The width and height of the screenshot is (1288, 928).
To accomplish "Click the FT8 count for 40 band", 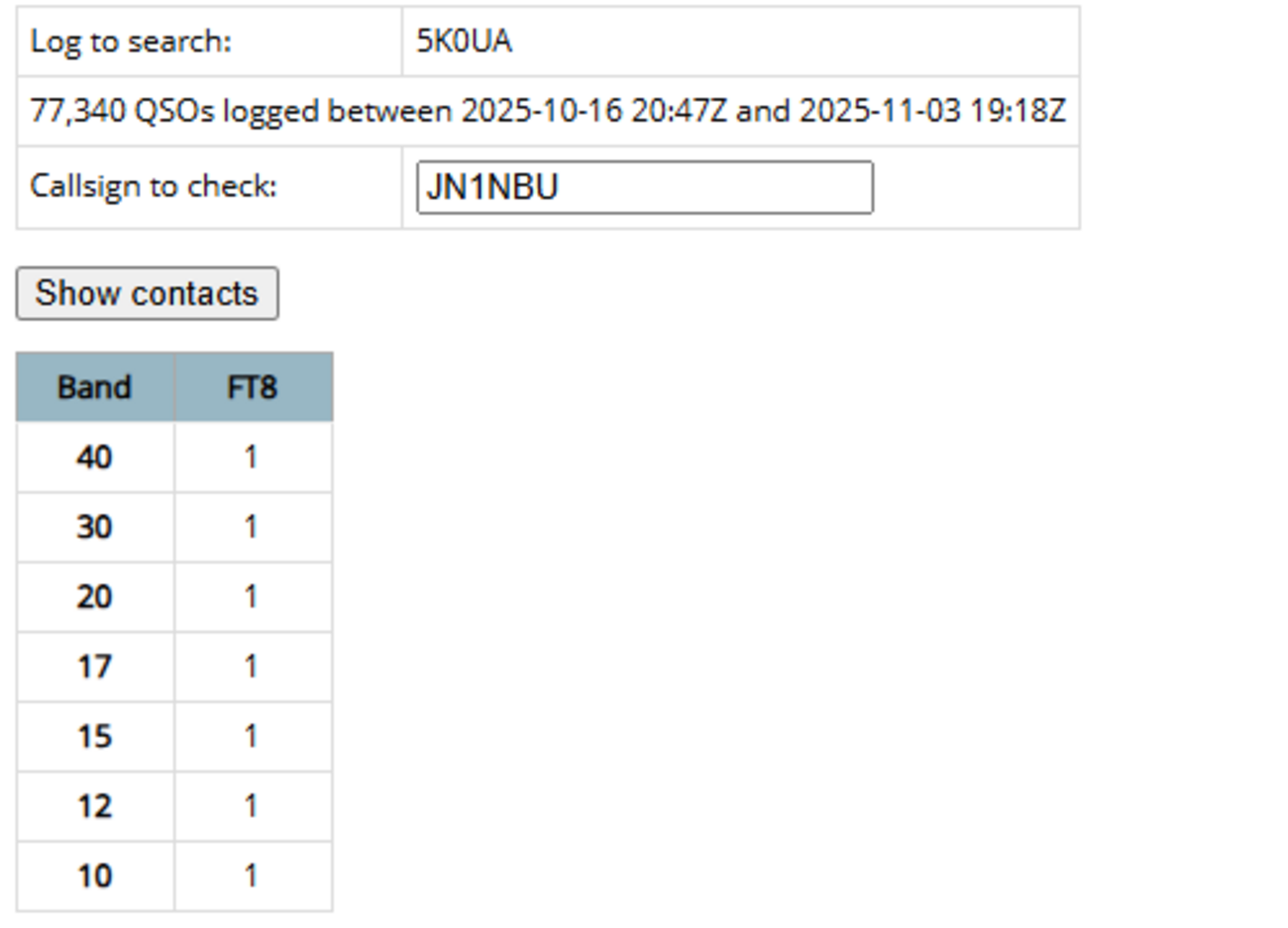I will [252, 457].
